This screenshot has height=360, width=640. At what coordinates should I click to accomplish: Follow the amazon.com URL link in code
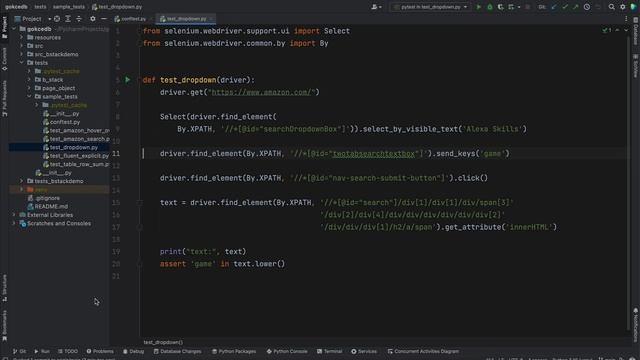tap(261, 92)
